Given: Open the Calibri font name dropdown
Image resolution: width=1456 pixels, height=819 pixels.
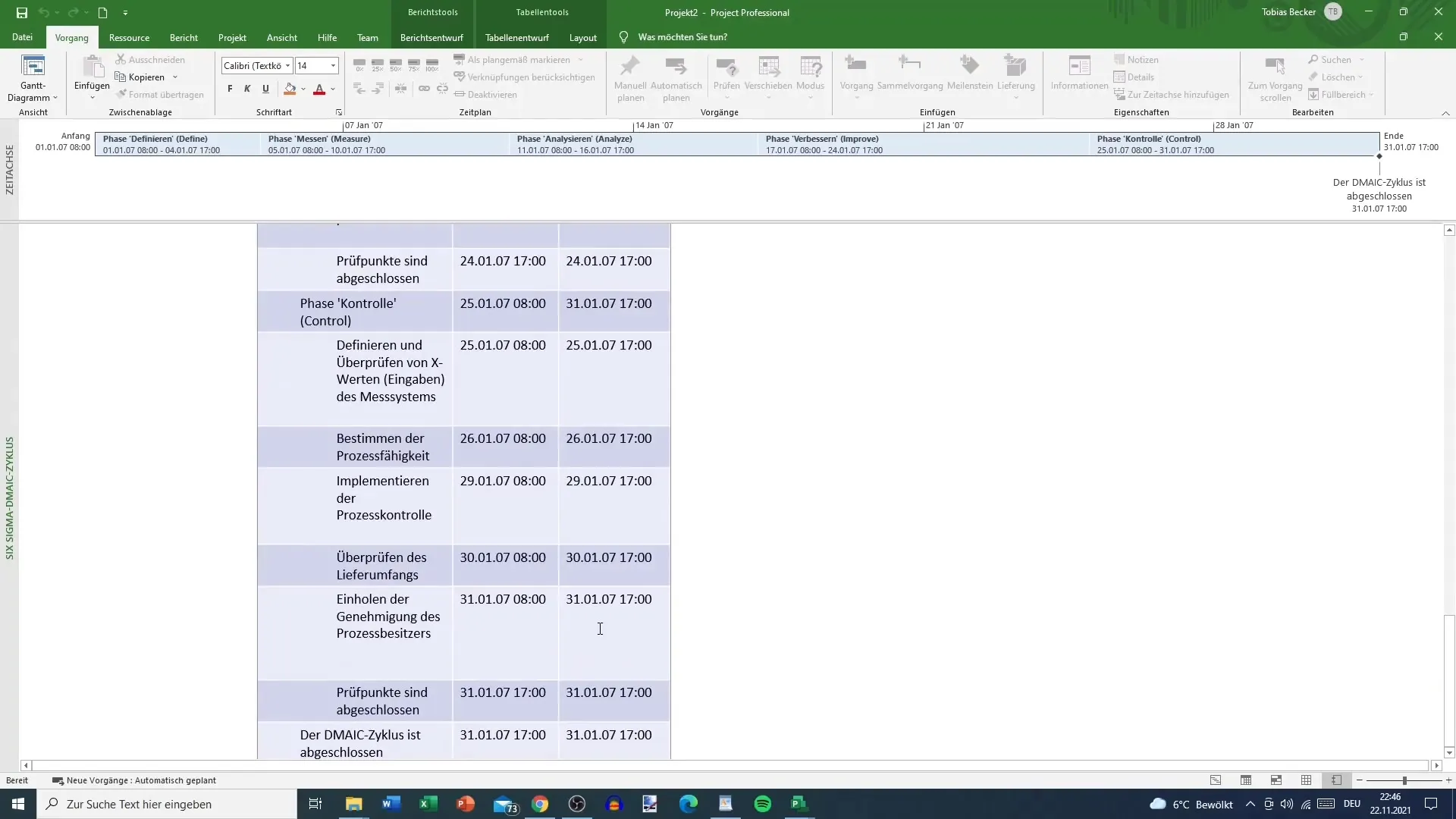Looking at the screenshot, I should tap(287, 66).
